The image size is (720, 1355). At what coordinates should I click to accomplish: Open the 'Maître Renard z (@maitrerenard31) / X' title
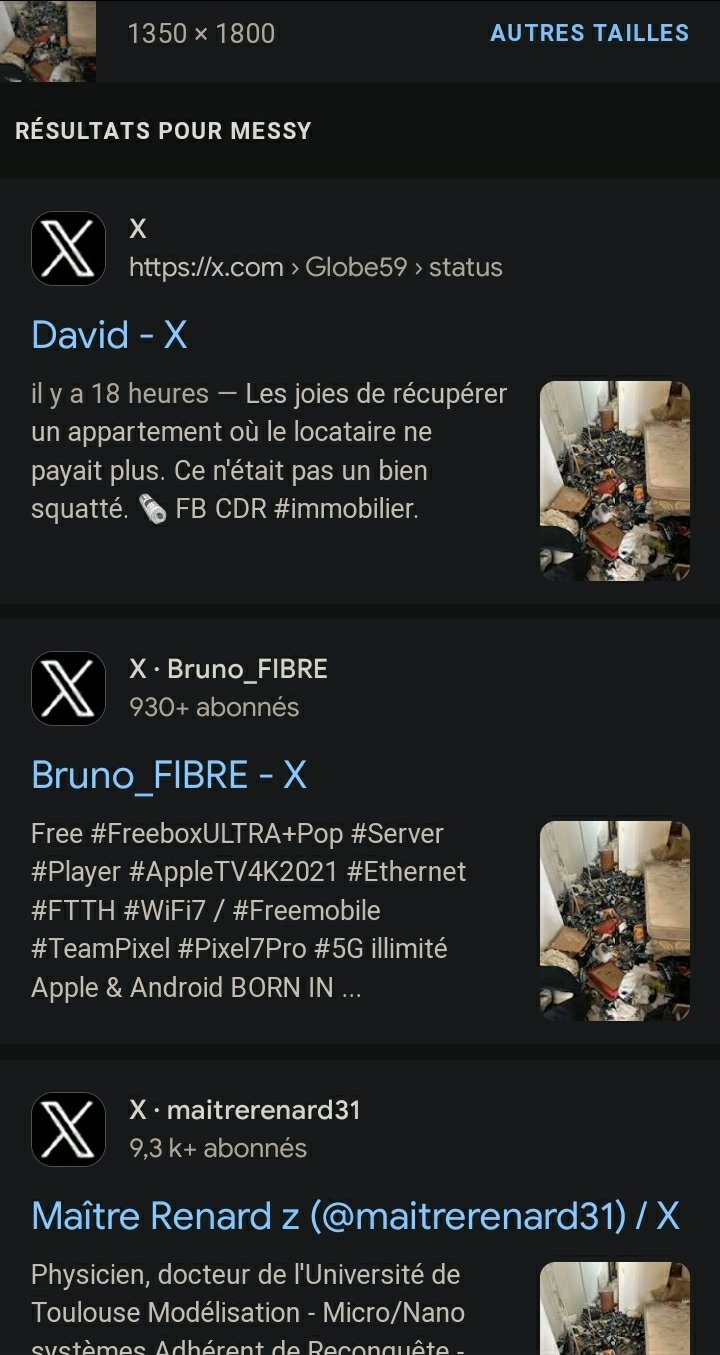(355, 1215)
